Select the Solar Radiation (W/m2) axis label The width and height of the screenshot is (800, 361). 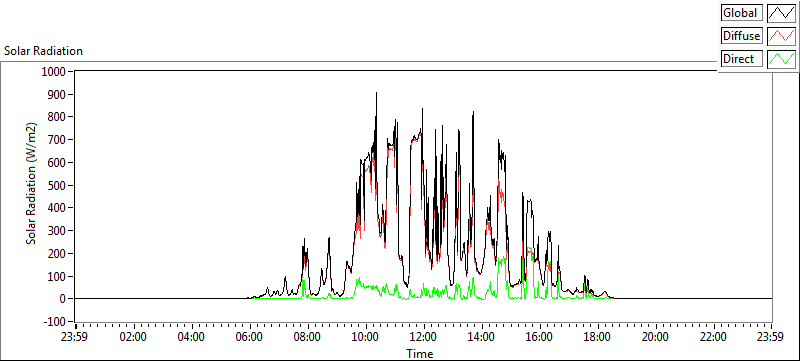32,183
